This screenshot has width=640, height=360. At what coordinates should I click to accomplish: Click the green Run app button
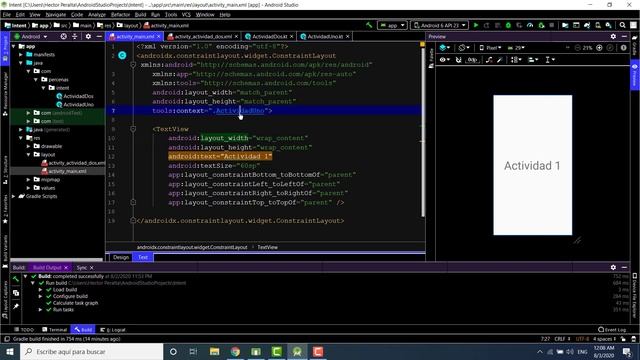476,25
